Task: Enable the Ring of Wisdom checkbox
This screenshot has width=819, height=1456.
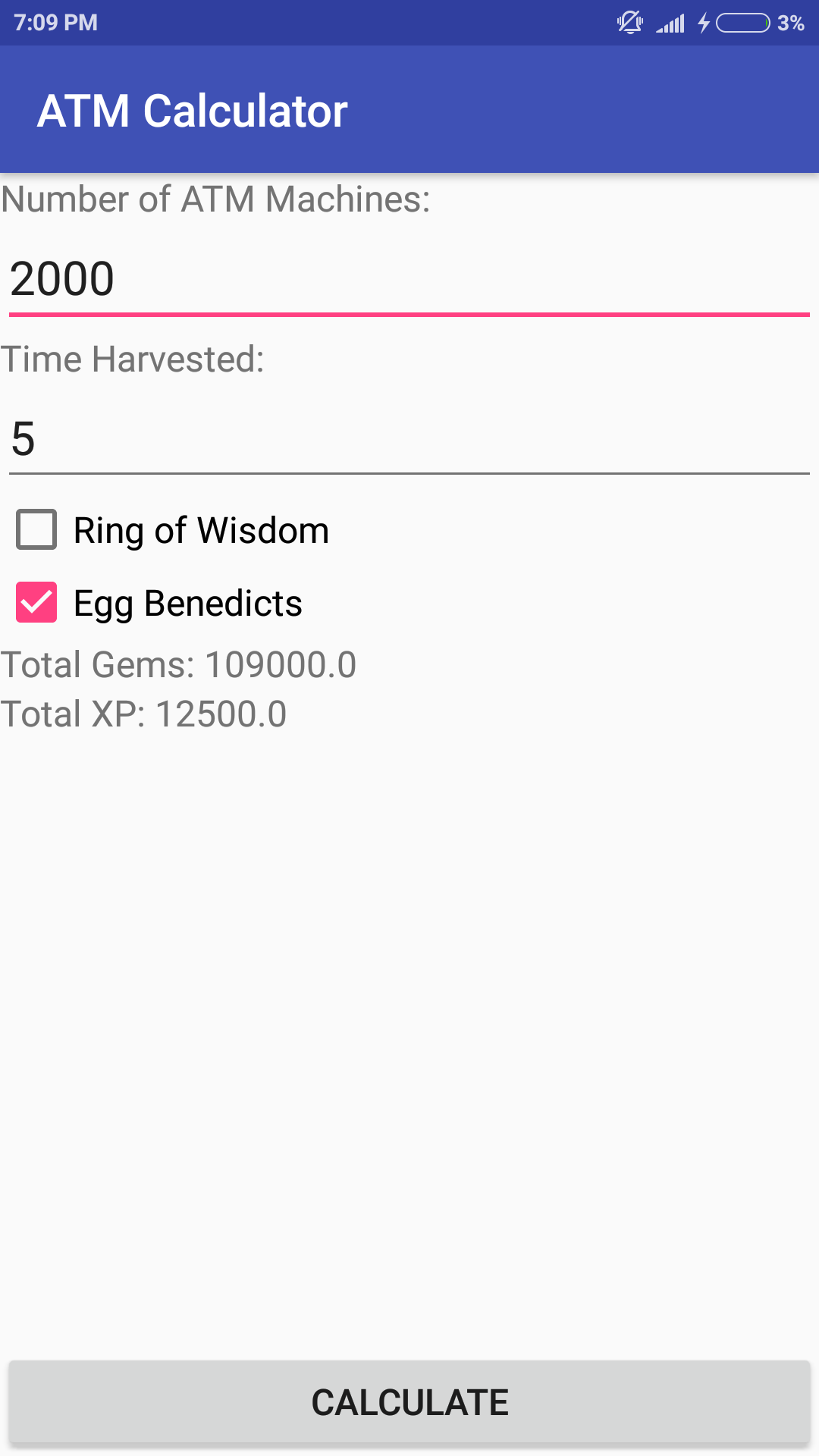Action: tap(36, 529)
